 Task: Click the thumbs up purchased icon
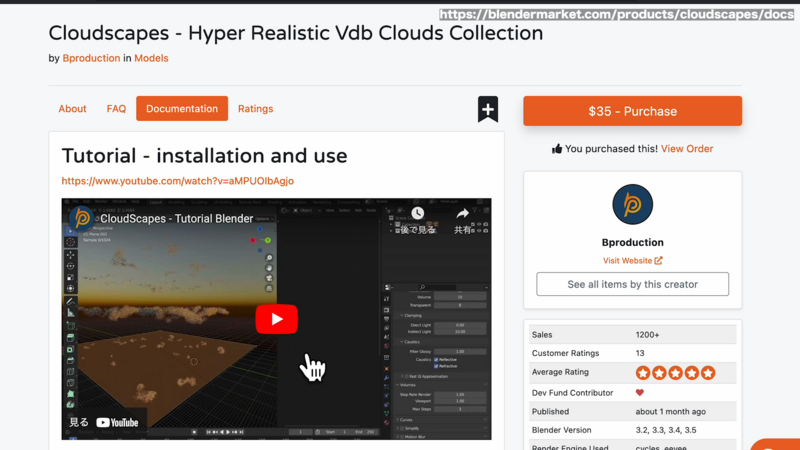(557, 148)
